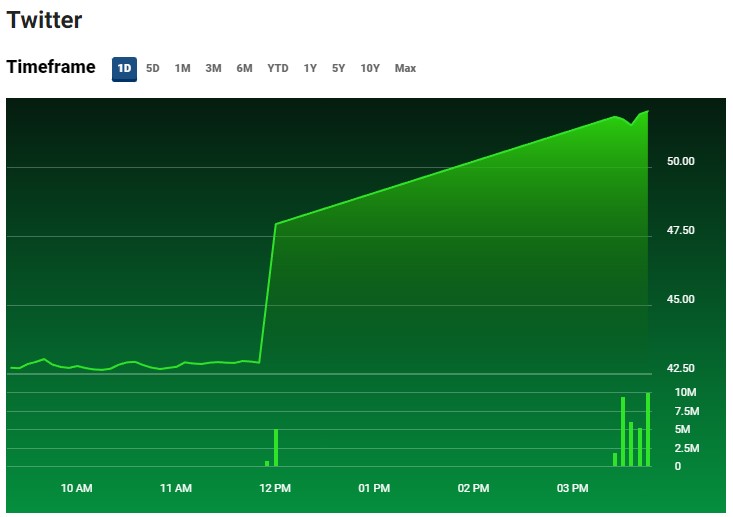Click the 12 PM time label
Image resolution: width=733 pixels, height=517 pixels.
pyautogui.click(x=275, y=488)
